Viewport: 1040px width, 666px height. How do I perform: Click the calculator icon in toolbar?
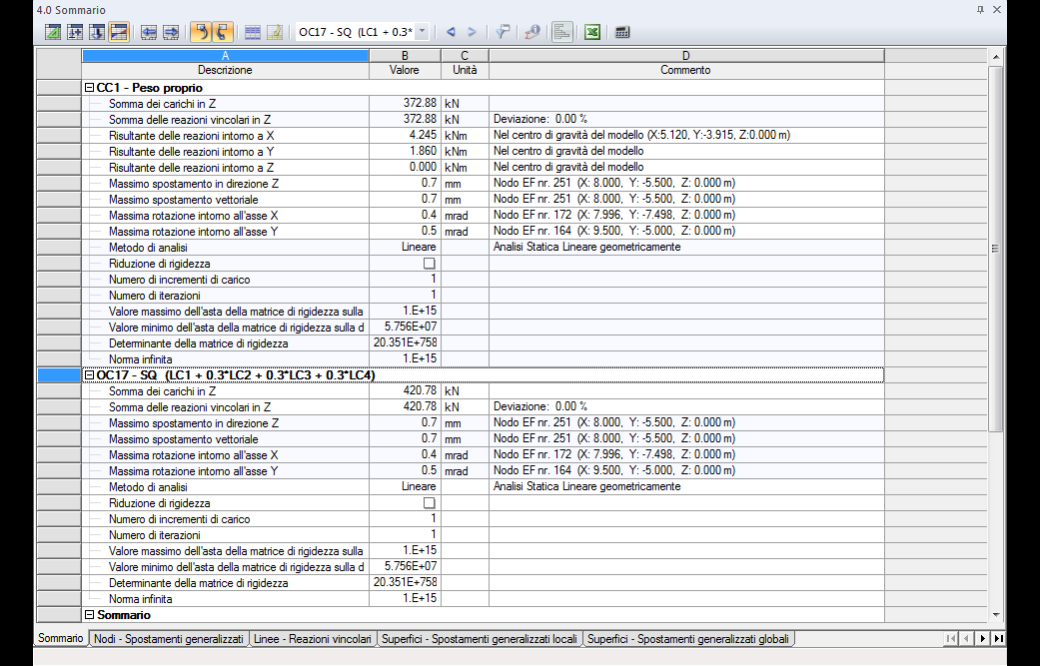pos(622,32)
